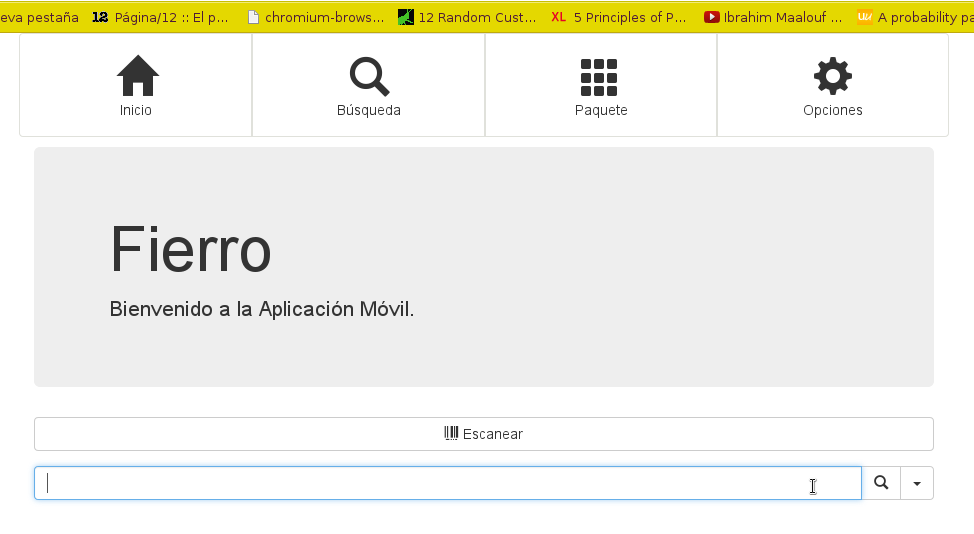Open the 12 Random Cust... bookmark
Viewport: 974px width, 534px height.
tap(467, 17)
